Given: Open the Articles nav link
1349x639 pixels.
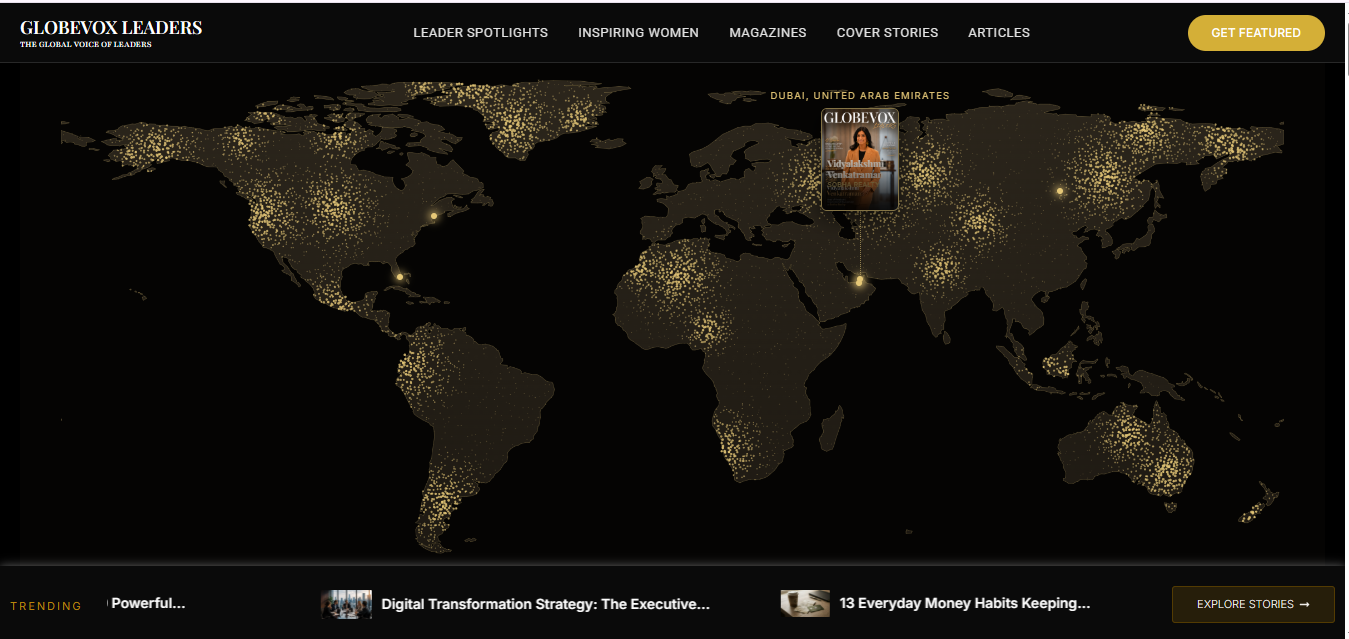Looking at the screenshot, I should pyautogui.click(x=999, y=33).
